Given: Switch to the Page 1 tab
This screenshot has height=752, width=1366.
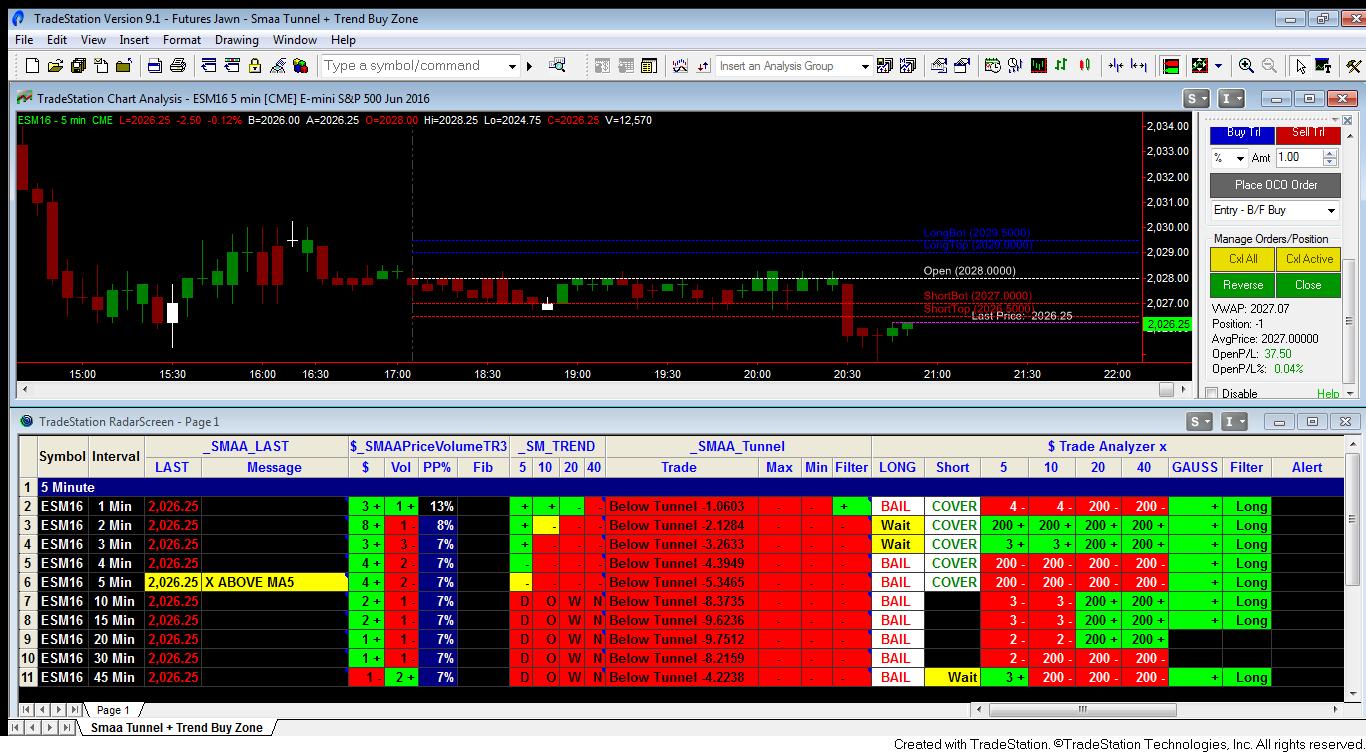Looking at the screenshot, I should (113, 709).
